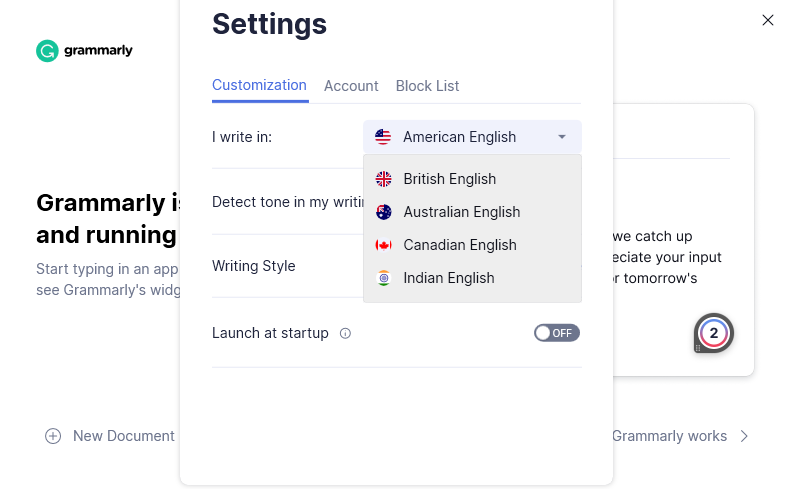Open the Grammarly works link
789x489 pixels.
[x=669, y=436]
